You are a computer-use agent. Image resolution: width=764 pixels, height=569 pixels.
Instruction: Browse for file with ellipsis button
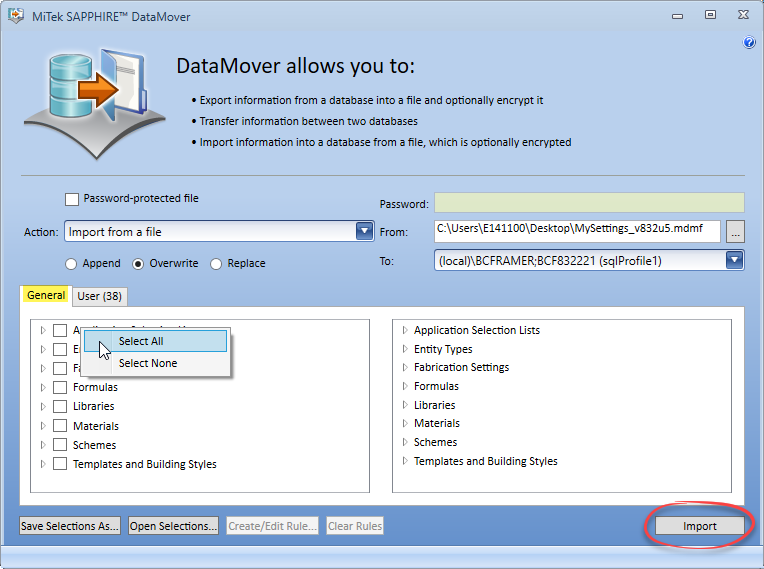[x=735, y=231]
